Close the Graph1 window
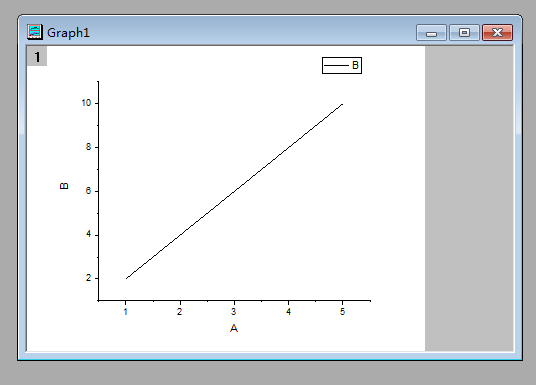The width and height of the screenshot is (536, 385). pos(497,32)
